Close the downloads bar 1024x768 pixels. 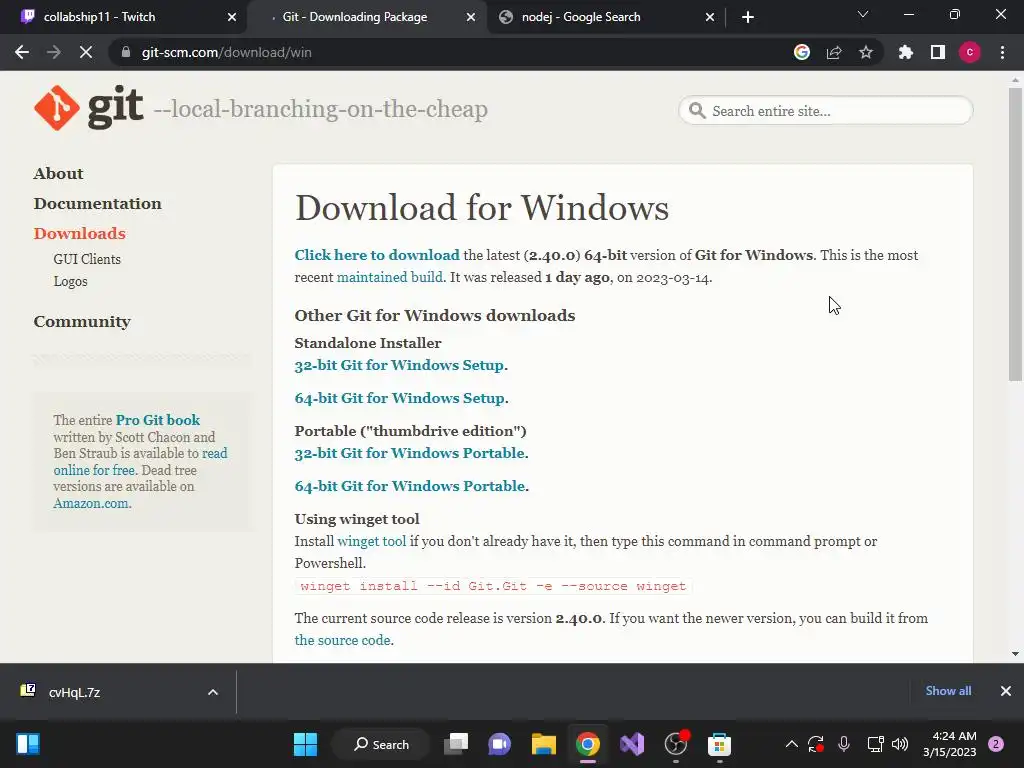tap(1006, 691)
